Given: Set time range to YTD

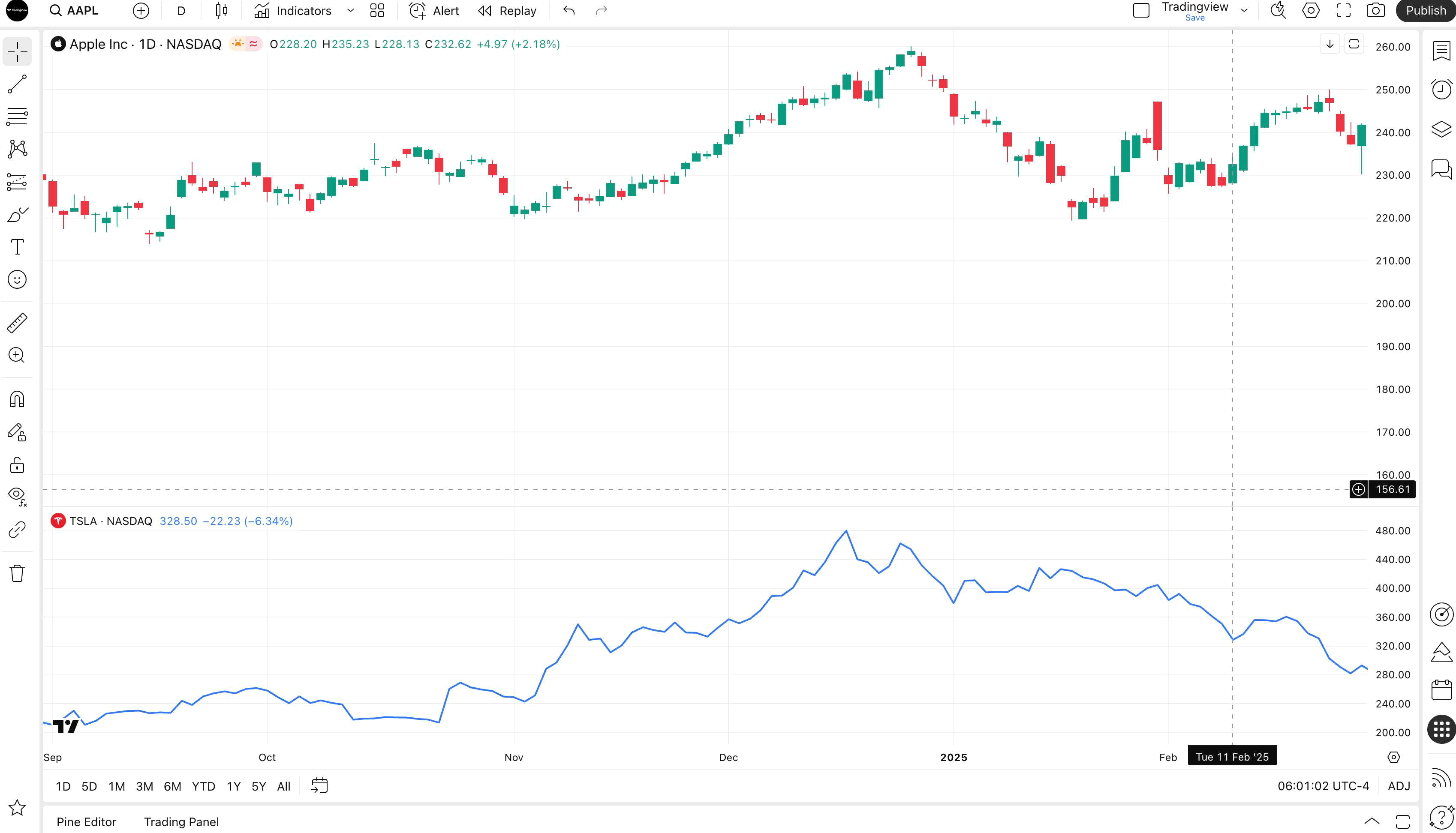Looking at the screenshot, I should [203, 786].
